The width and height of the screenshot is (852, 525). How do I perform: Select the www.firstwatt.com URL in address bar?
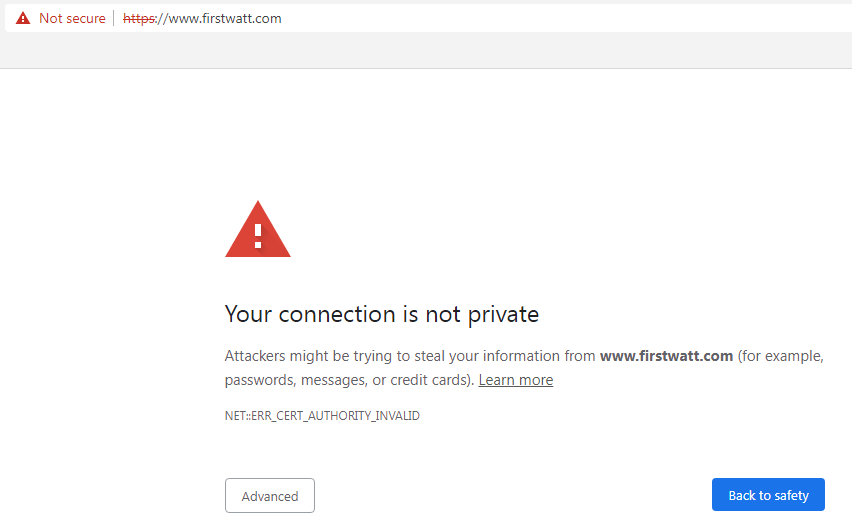pos(202,18)
